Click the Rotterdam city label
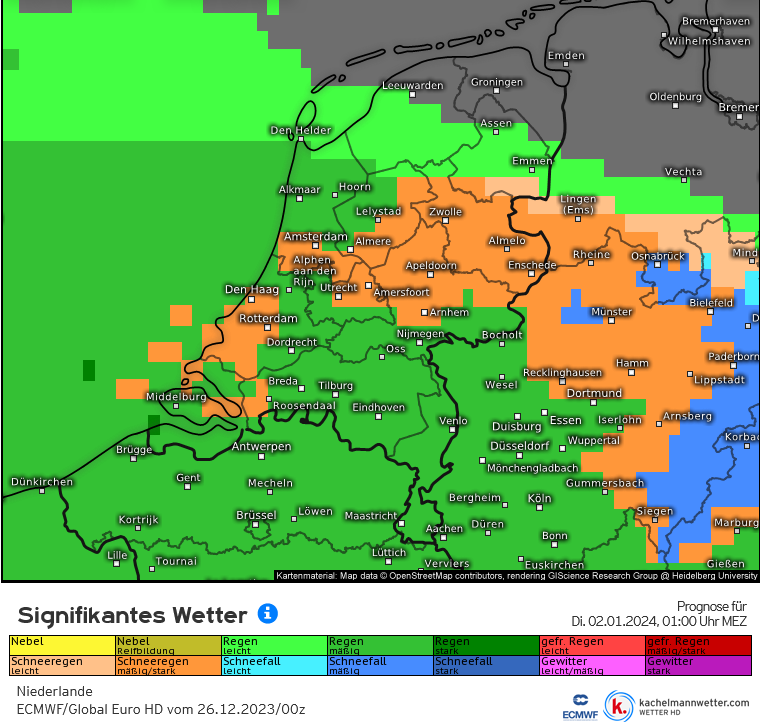760x722 pixels. (x=268, y=318)
